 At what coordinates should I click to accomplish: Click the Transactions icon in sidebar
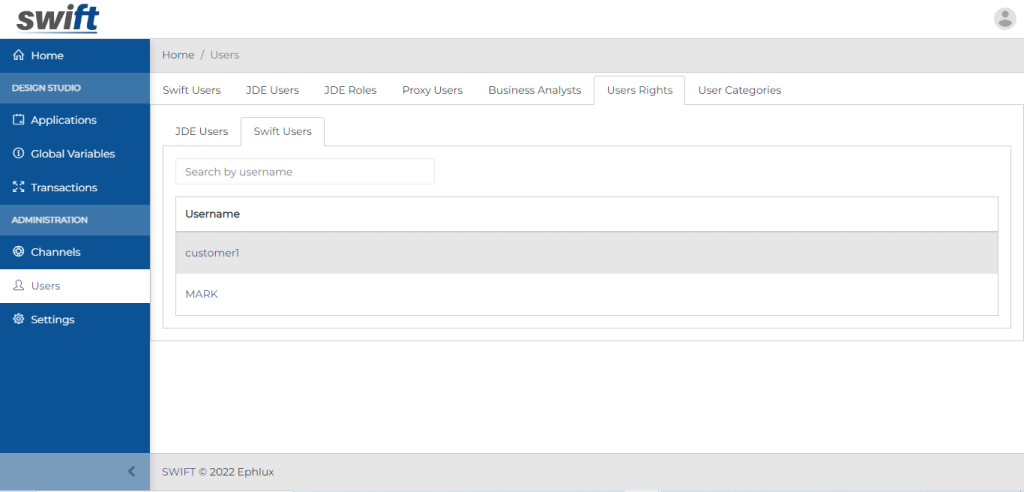click(x=18, y=187)
